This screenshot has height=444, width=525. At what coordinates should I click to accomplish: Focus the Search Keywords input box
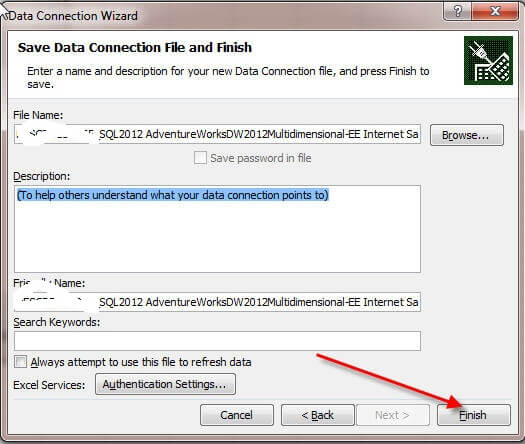tap(217, 341)
